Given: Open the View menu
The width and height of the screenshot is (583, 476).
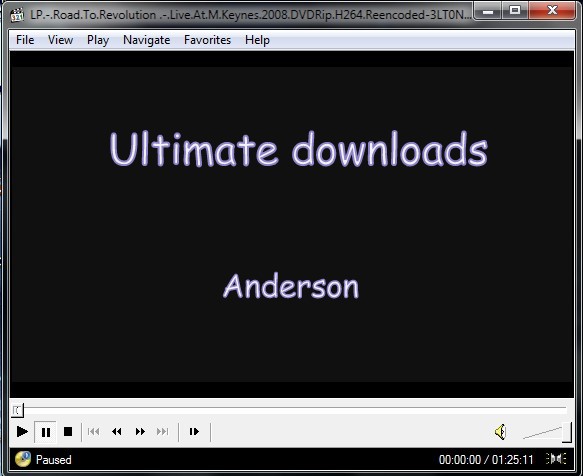Looking at the screenshot, I should coord(60,40).
